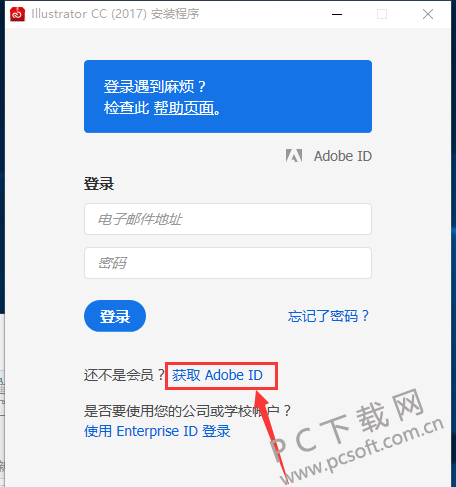Click the 电子邮件地址 email input field

228,219
